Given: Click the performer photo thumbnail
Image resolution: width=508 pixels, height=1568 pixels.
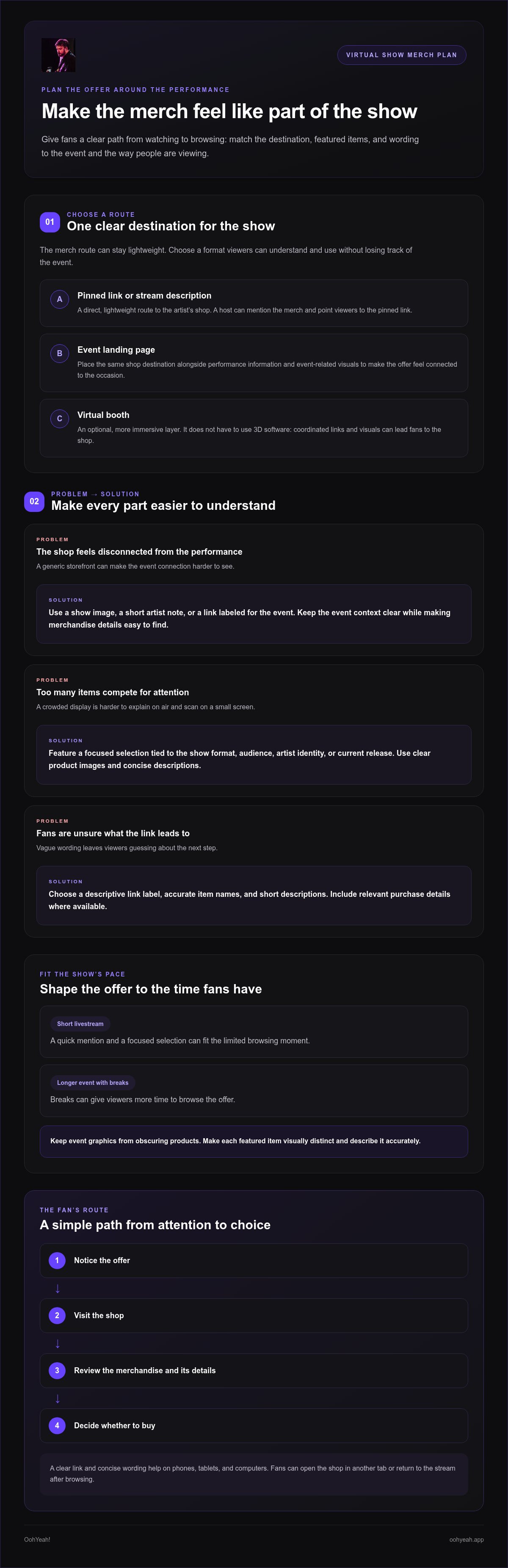Looking at the screenshot, I should tap(58, 55).
